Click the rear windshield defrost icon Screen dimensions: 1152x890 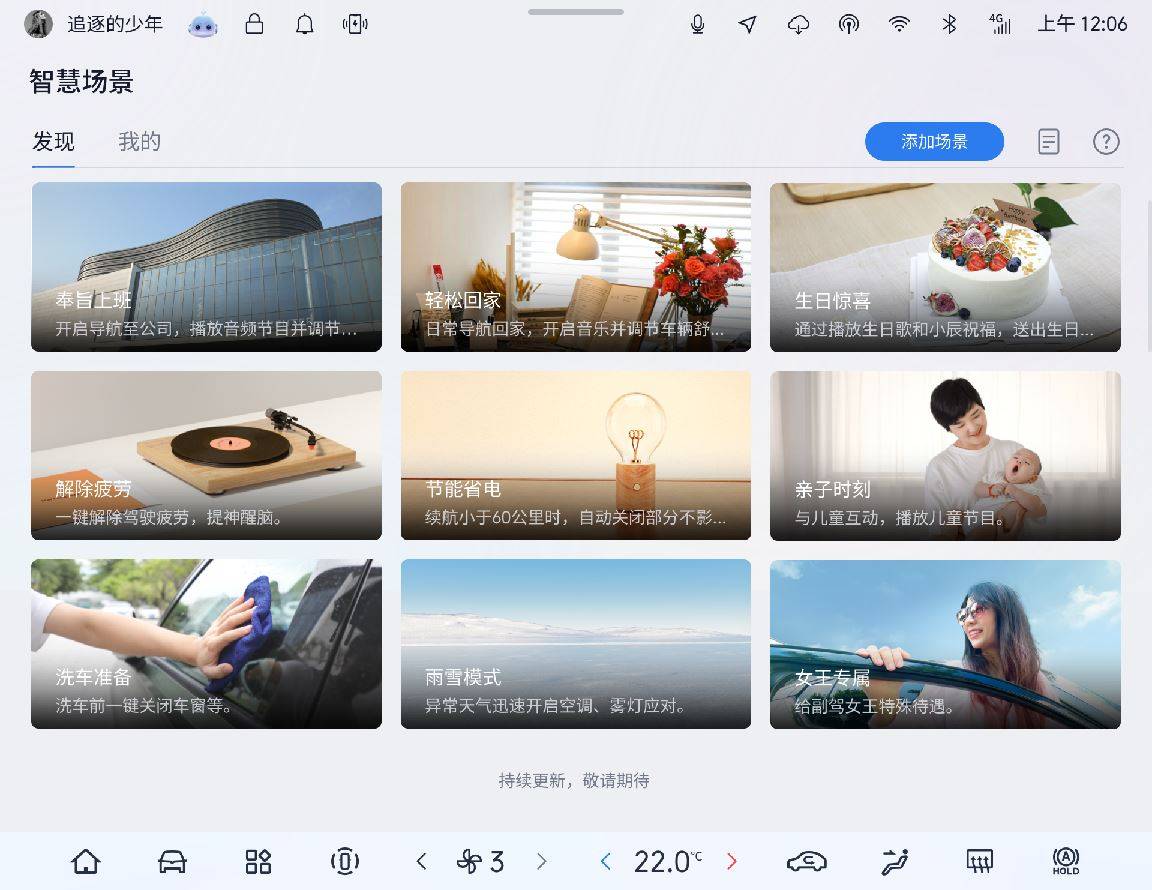coord(980,860)
